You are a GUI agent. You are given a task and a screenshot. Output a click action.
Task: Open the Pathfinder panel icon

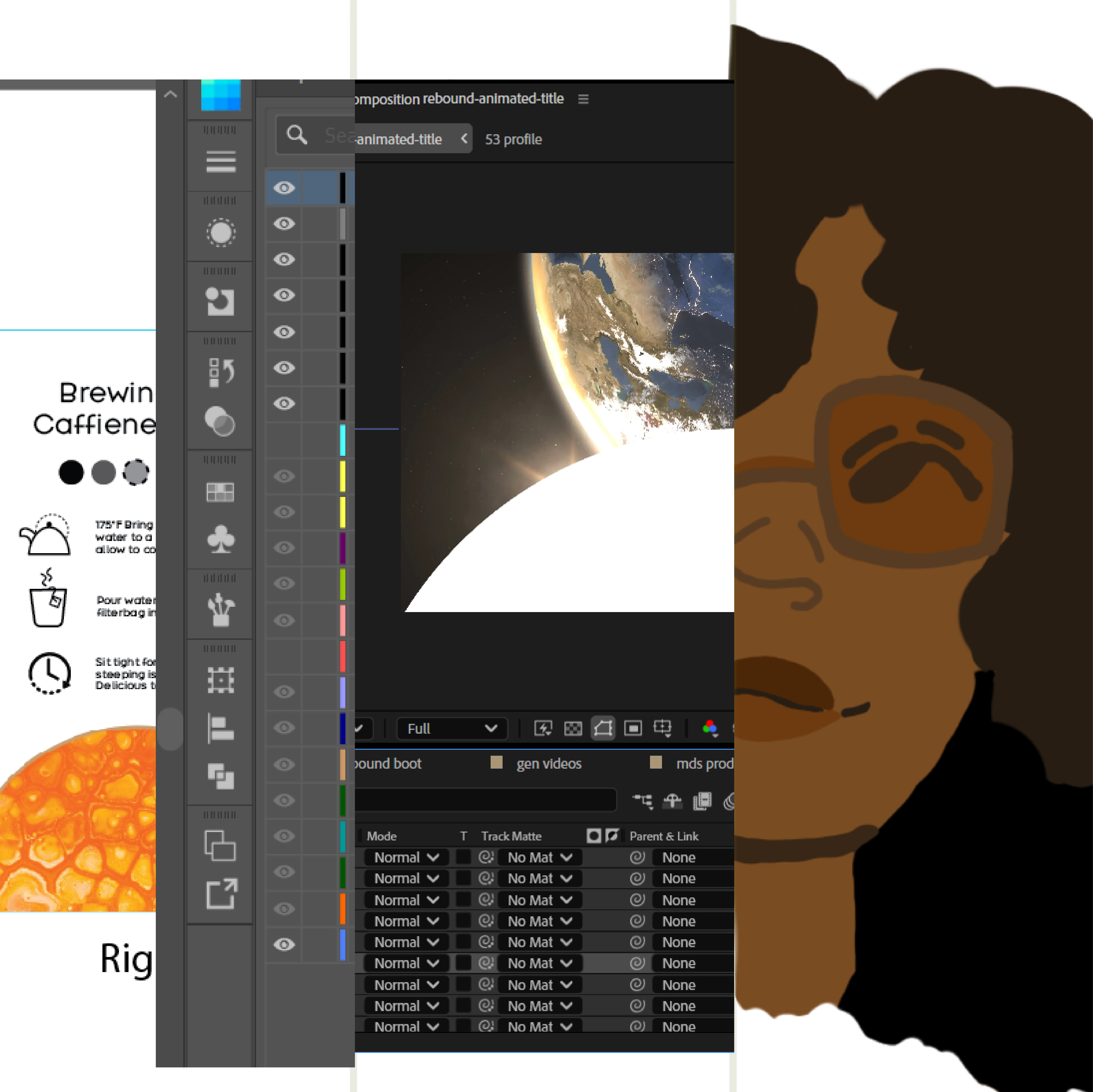221,776
